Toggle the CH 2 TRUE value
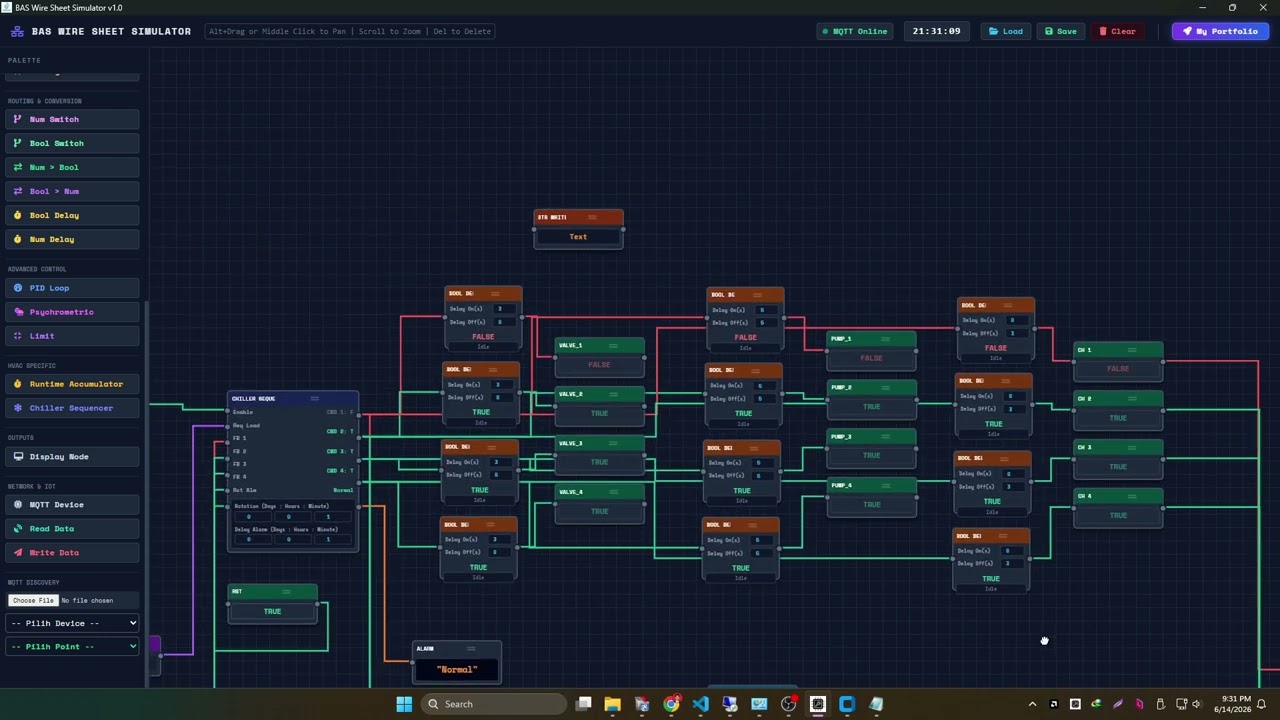 [1118, 418]
